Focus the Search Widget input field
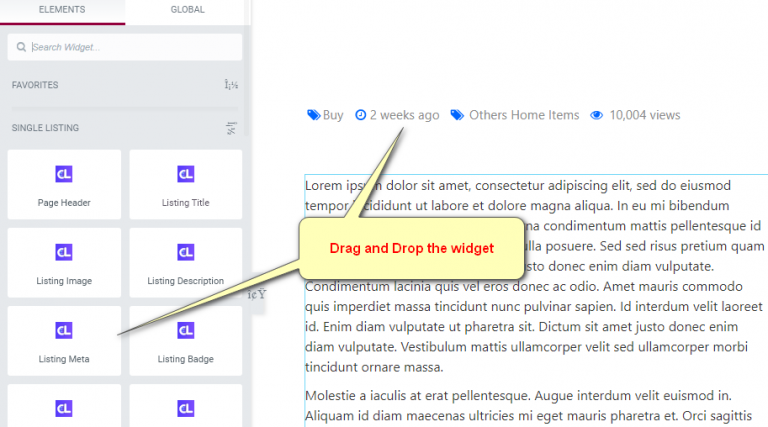The image size is (768, 427). pyautogui.click(x=125, y=47)
